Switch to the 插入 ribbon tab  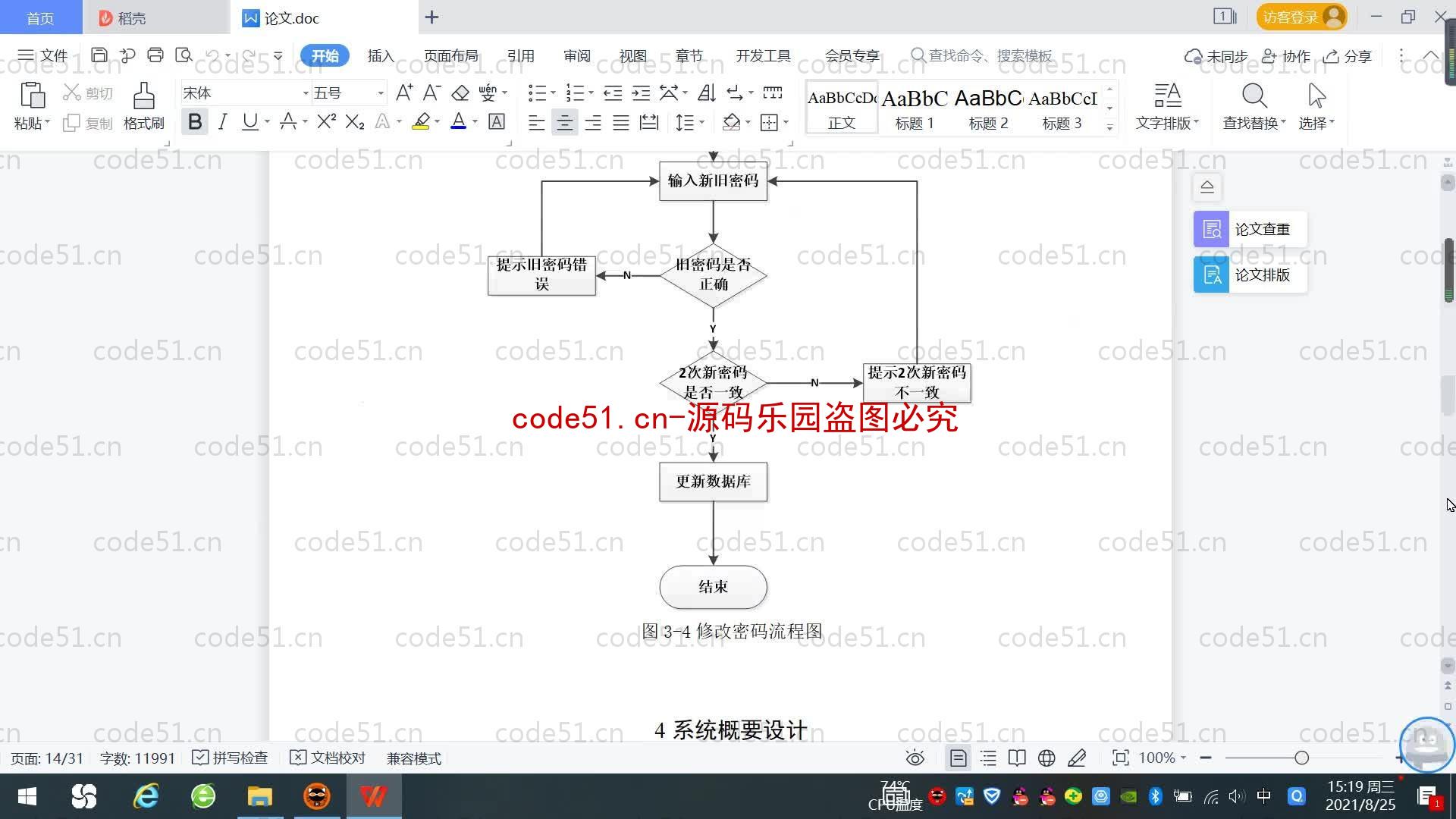pyautogui.click(x=381, y=55)
